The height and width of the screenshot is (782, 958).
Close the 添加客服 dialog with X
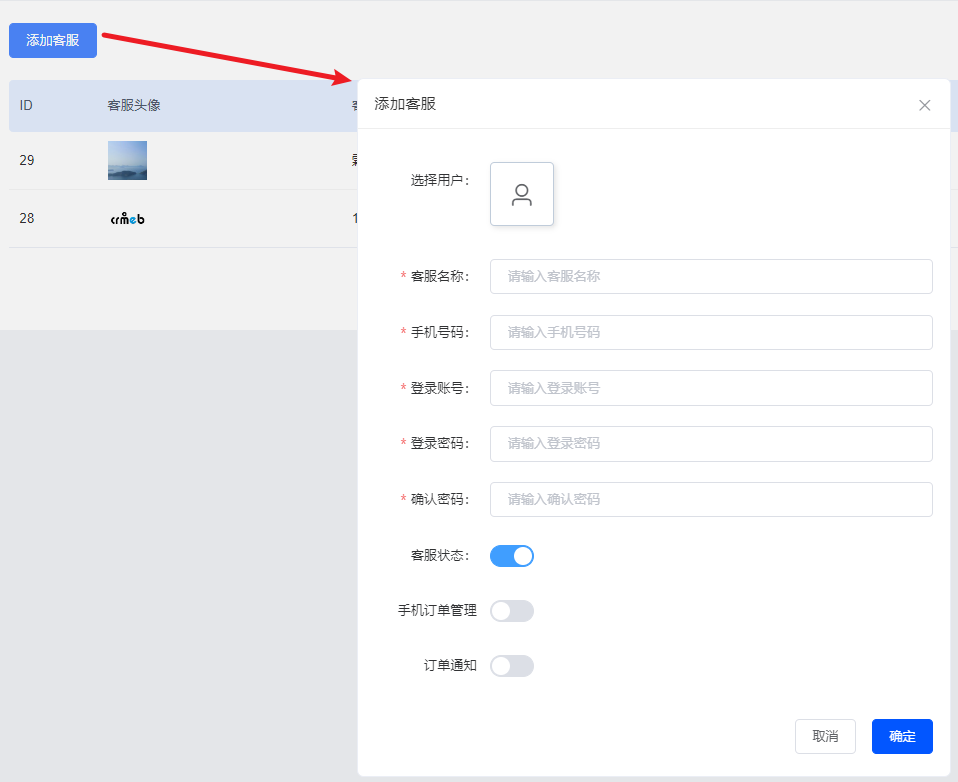(x=924, y=105)
